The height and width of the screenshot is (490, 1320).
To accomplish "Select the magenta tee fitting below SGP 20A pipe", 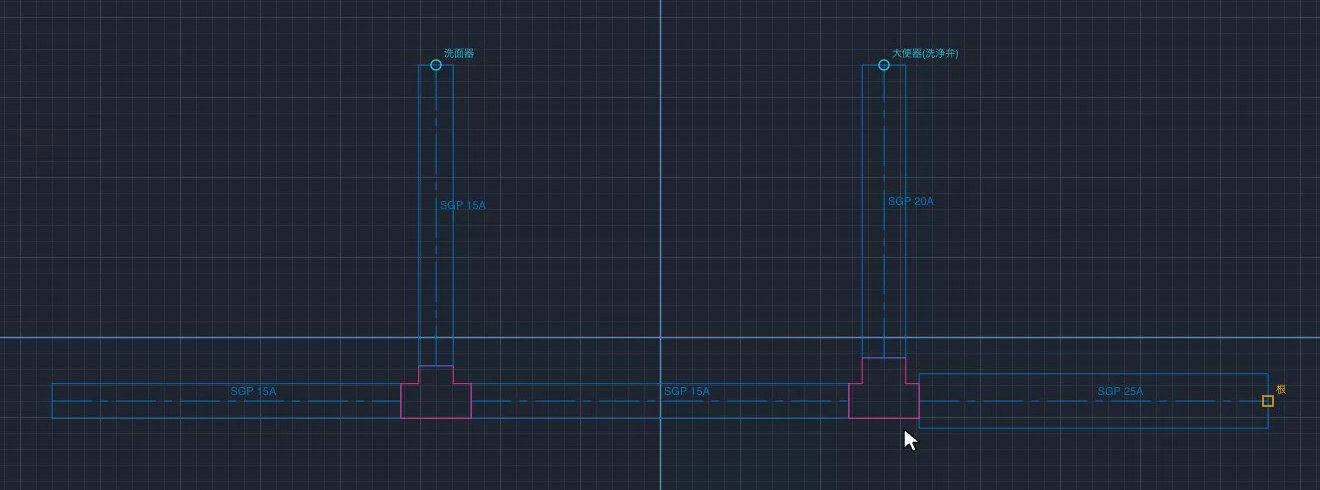I will [x=884, y=388].
